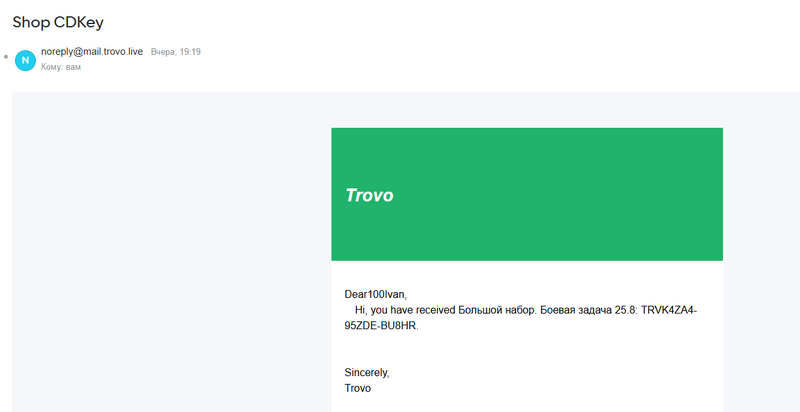Click the "95ZDE-BU8HR." key code ending
Viewport: 800px width, 412px height.
tap(381, 326)
